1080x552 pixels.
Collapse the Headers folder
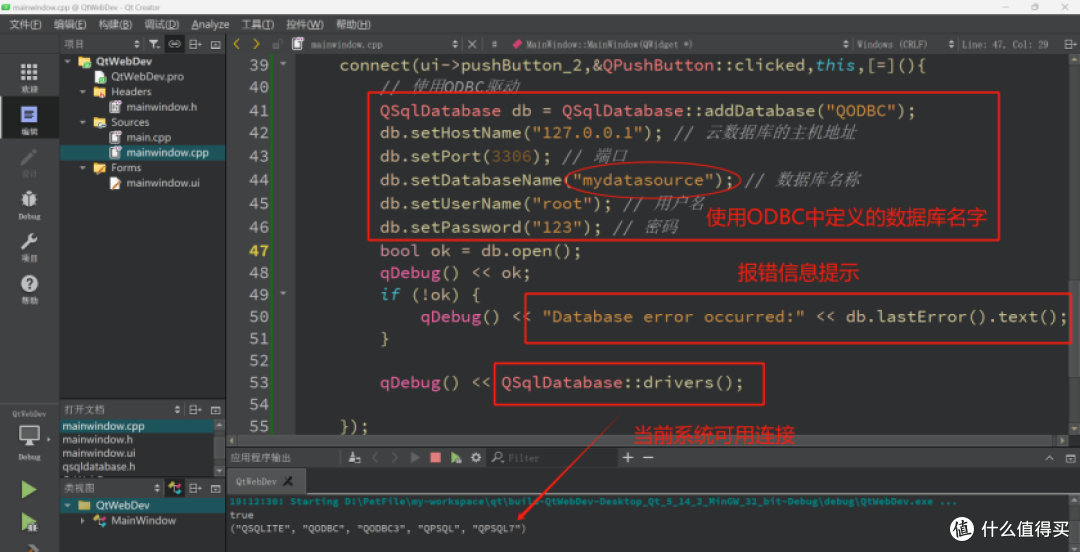click(x=83, y=91)
